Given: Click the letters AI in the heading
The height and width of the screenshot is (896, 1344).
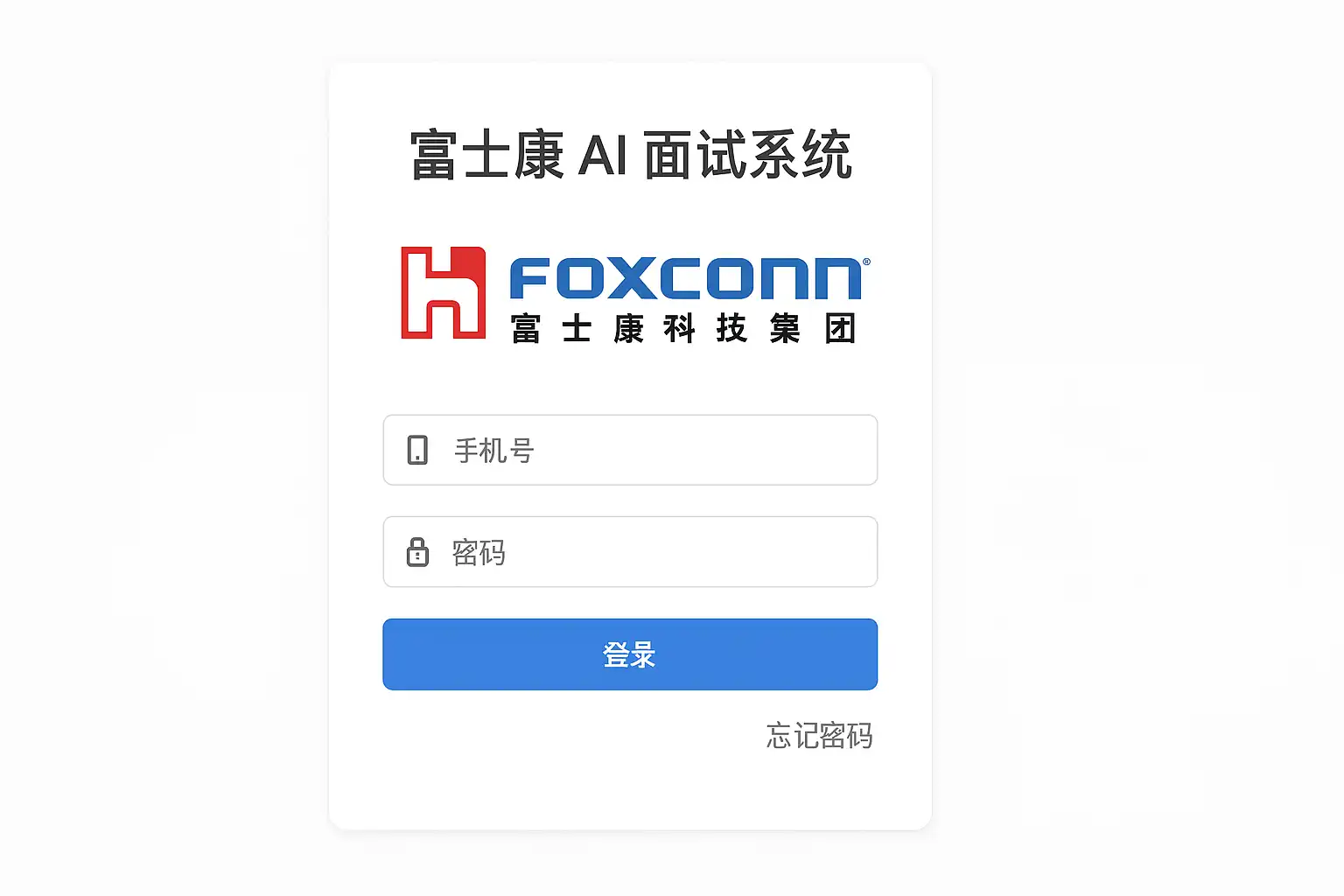Looking at the screenshot, I should tap(603, 156).
